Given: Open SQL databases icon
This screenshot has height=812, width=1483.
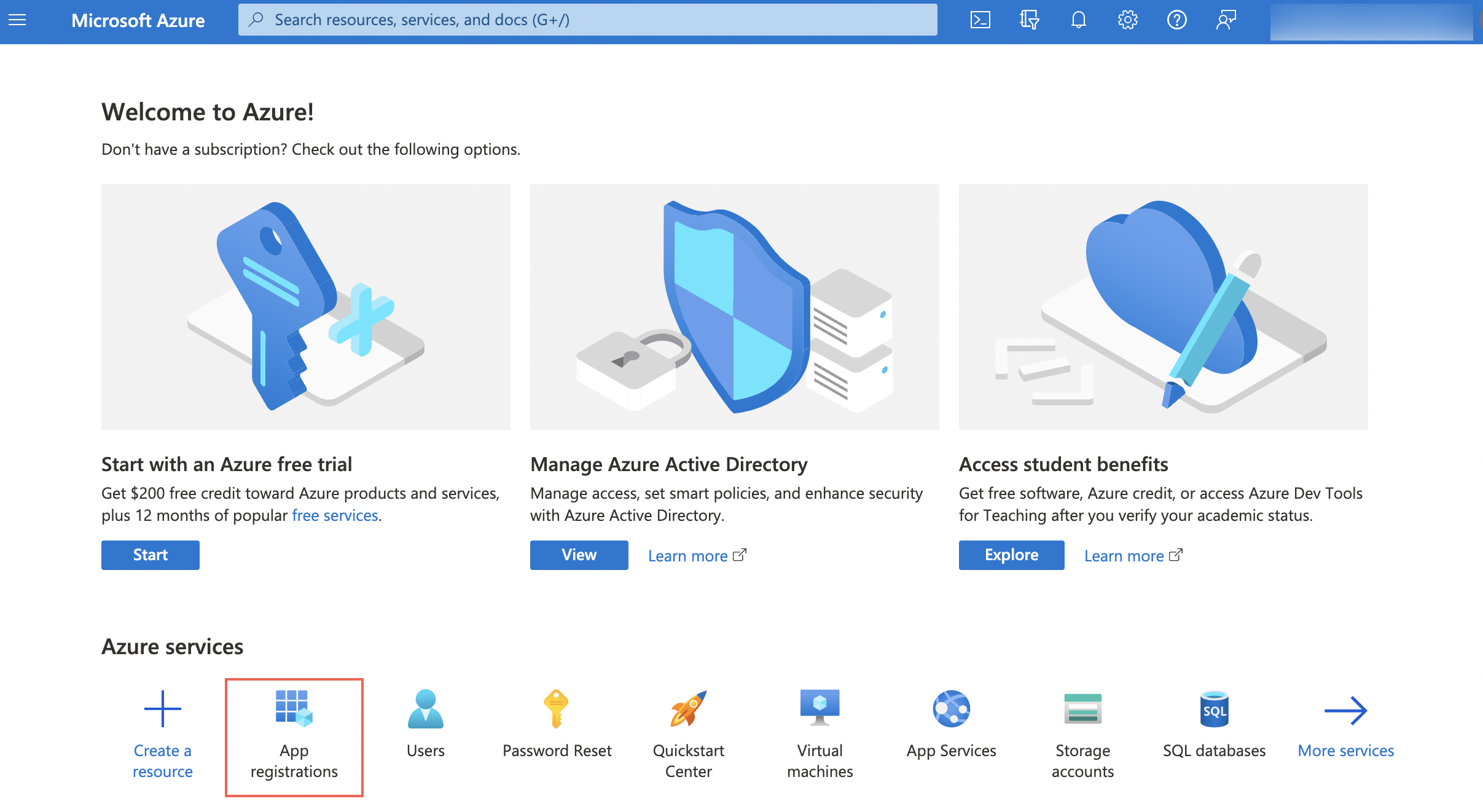Looking at the screenshot, I should point(1215,708).
